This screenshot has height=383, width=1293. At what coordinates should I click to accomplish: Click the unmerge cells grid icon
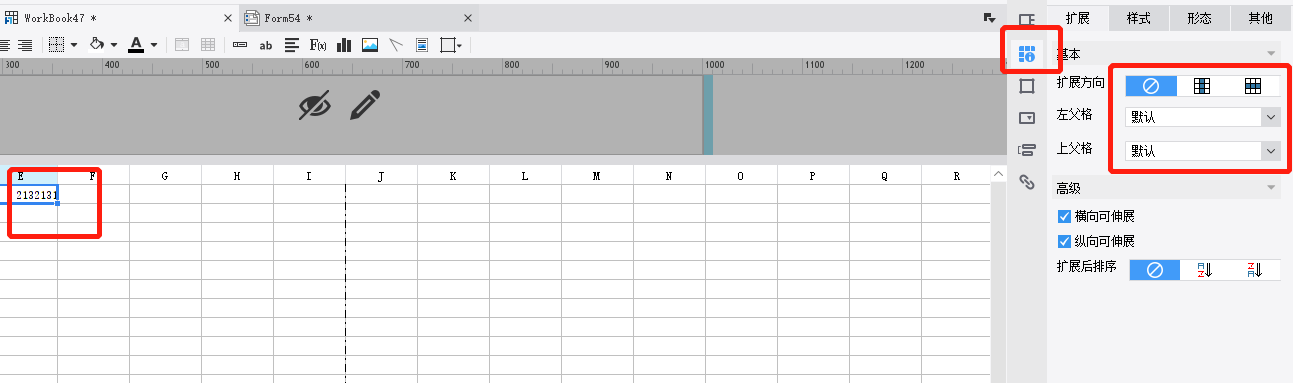[x=208, y=45]
